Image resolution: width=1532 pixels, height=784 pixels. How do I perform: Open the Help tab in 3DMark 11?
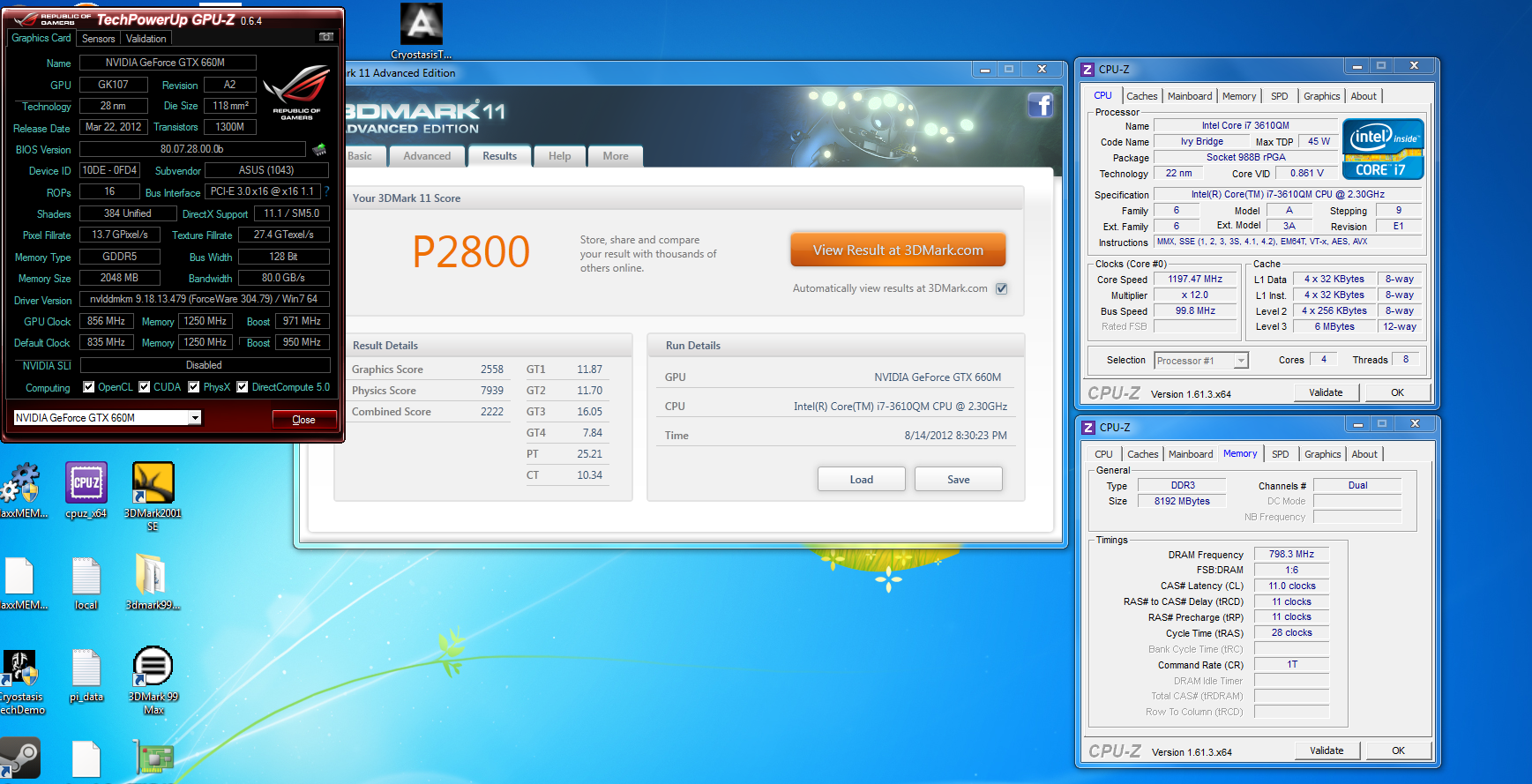pos(559,156)
